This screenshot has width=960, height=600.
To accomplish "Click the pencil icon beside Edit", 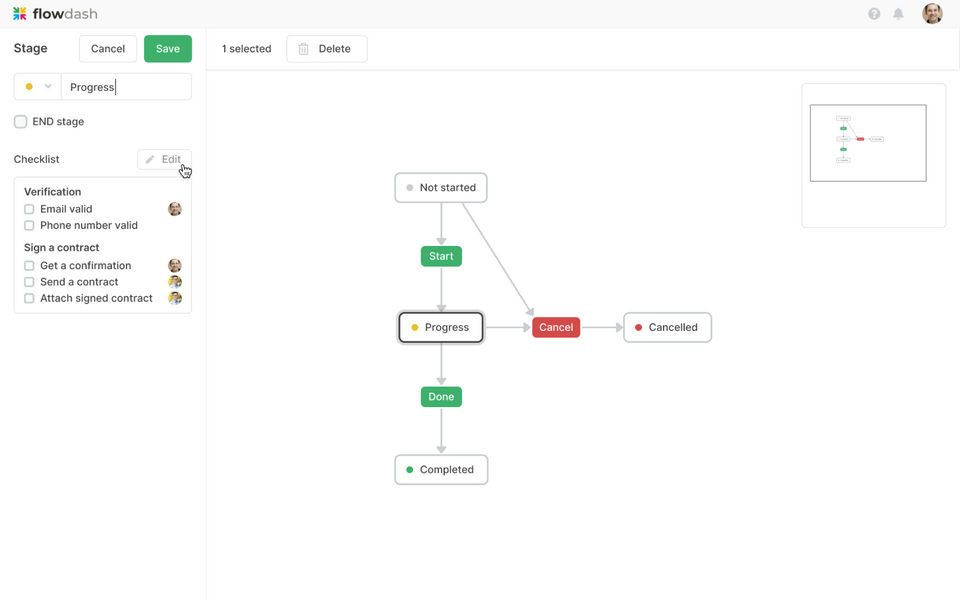I will (x=150, y=160).
